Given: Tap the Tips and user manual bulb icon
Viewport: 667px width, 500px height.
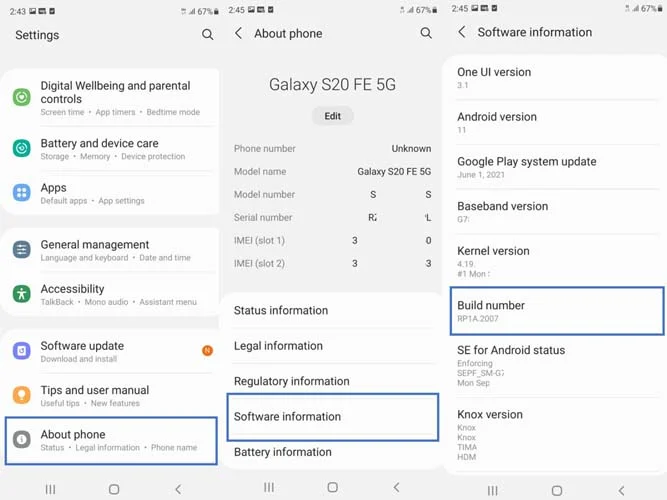Looking at the screenshot, I should [x=22, y=395].
